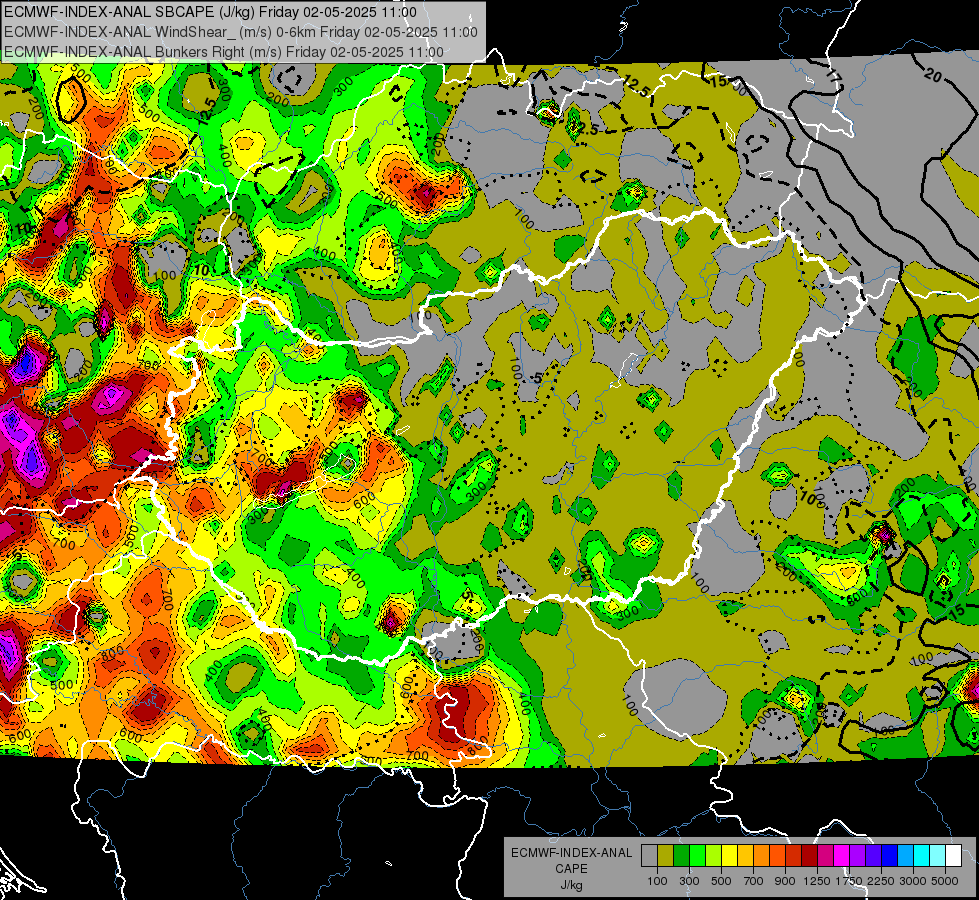Click the bright cyan legend swatch
The width and height of the screenshot is (979, 900).
922,856
